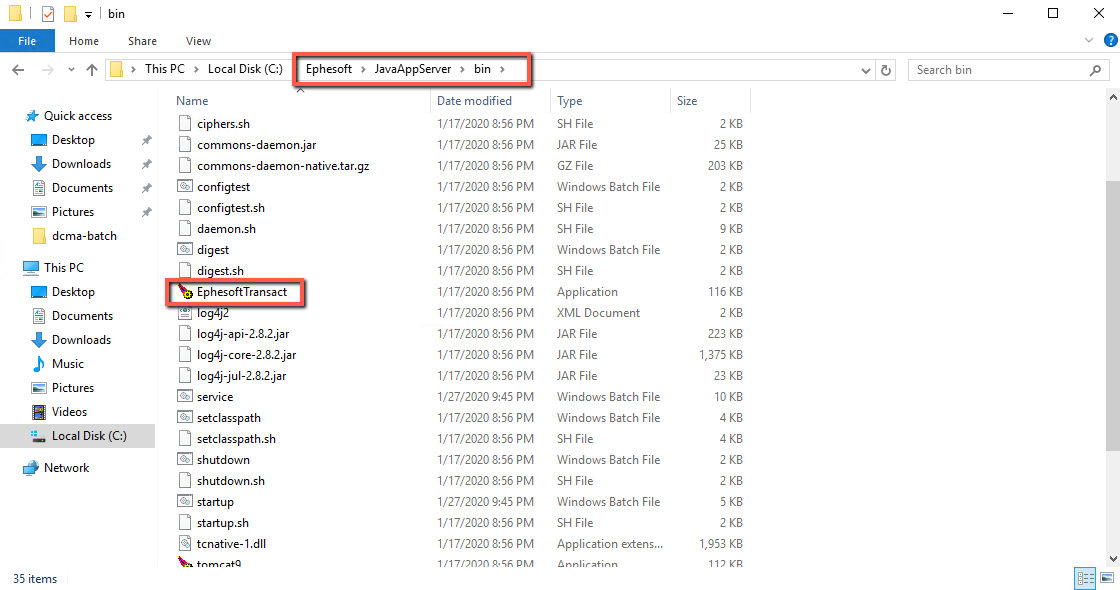Open the Share ribbon tab
Image resolution: width=1120 pixels, height=590 pixels.
142,41
